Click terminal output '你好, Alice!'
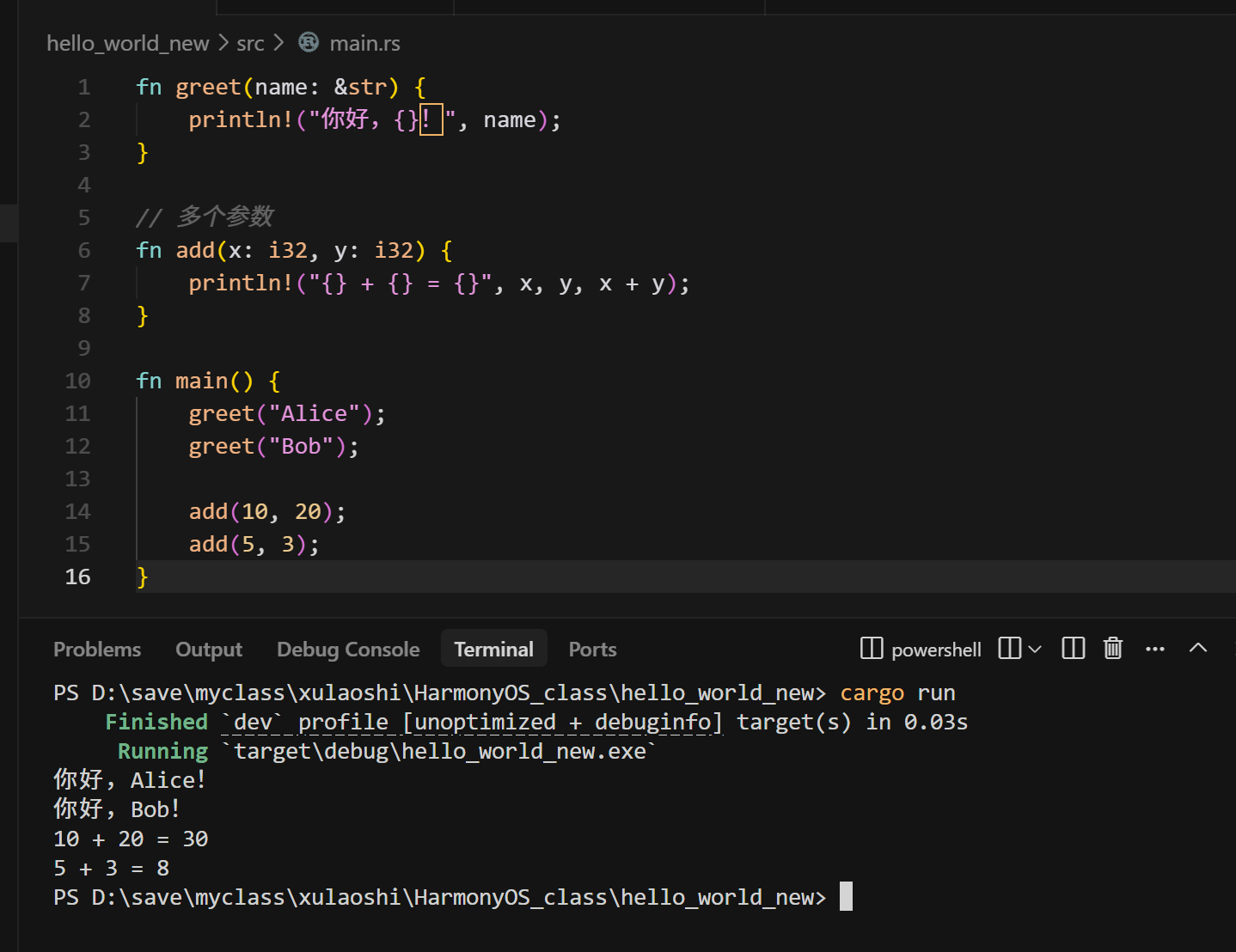 [x=130, y=780]
